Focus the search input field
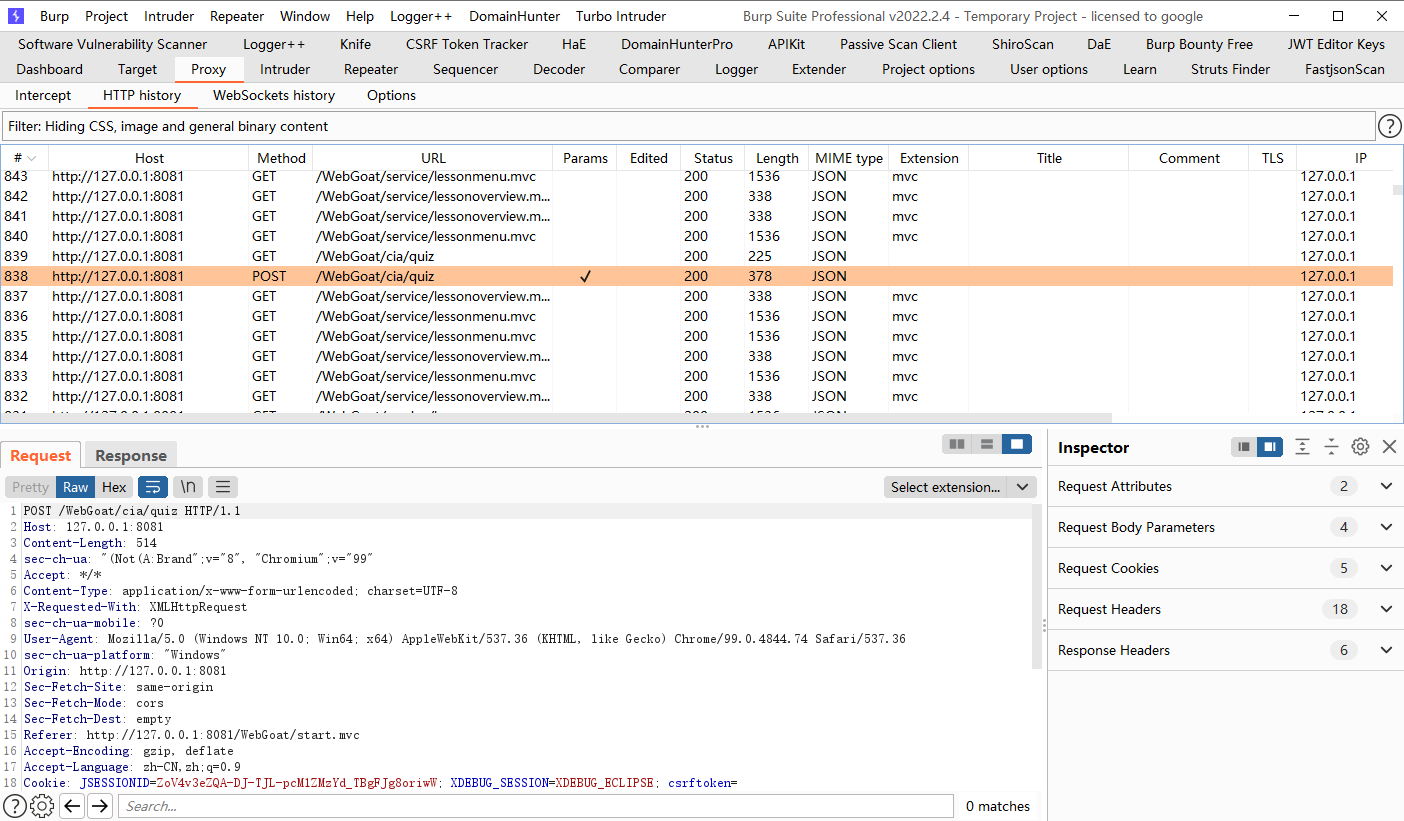Viewport: 1404px width, 821px height. coord(535,806)
